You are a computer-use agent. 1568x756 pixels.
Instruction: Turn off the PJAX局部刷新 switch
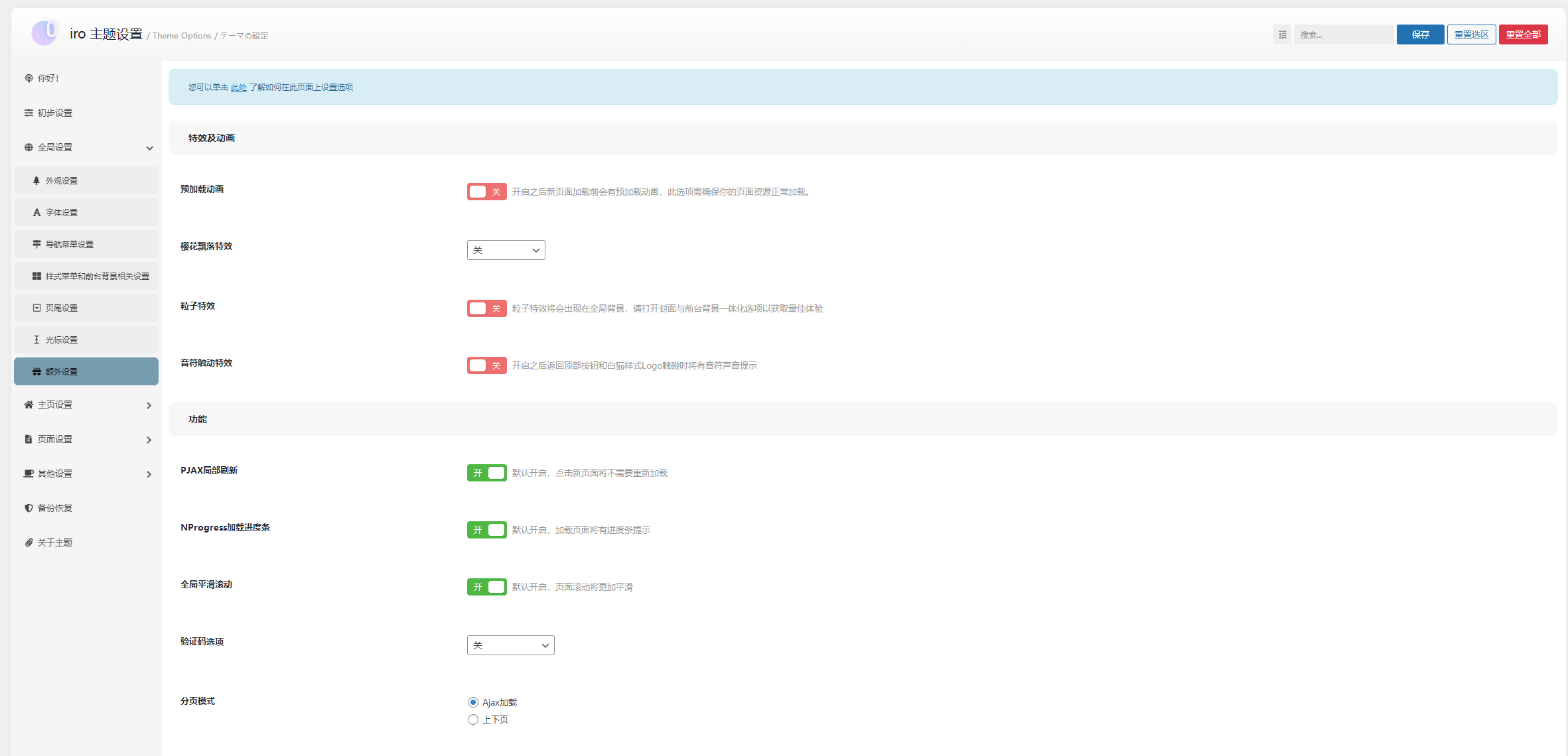coord(486,473)
